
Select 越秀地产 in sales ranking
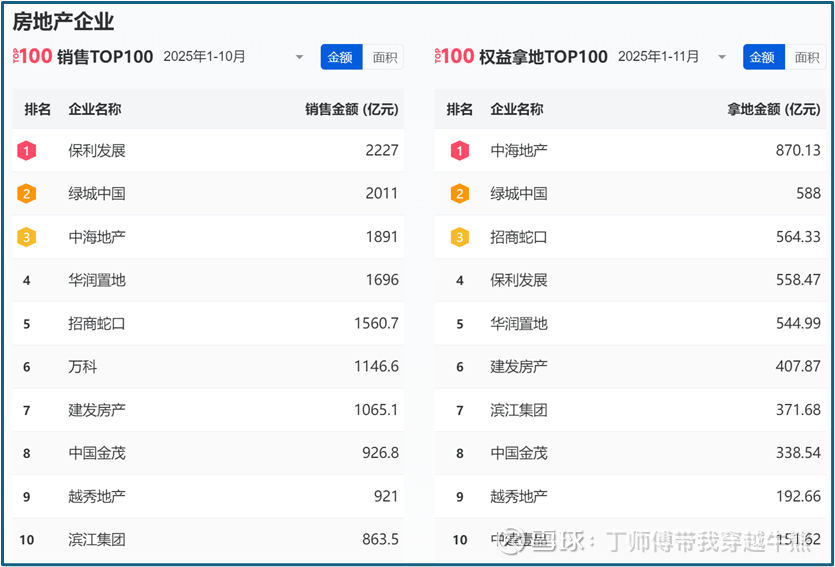click(x=97, y=497)
